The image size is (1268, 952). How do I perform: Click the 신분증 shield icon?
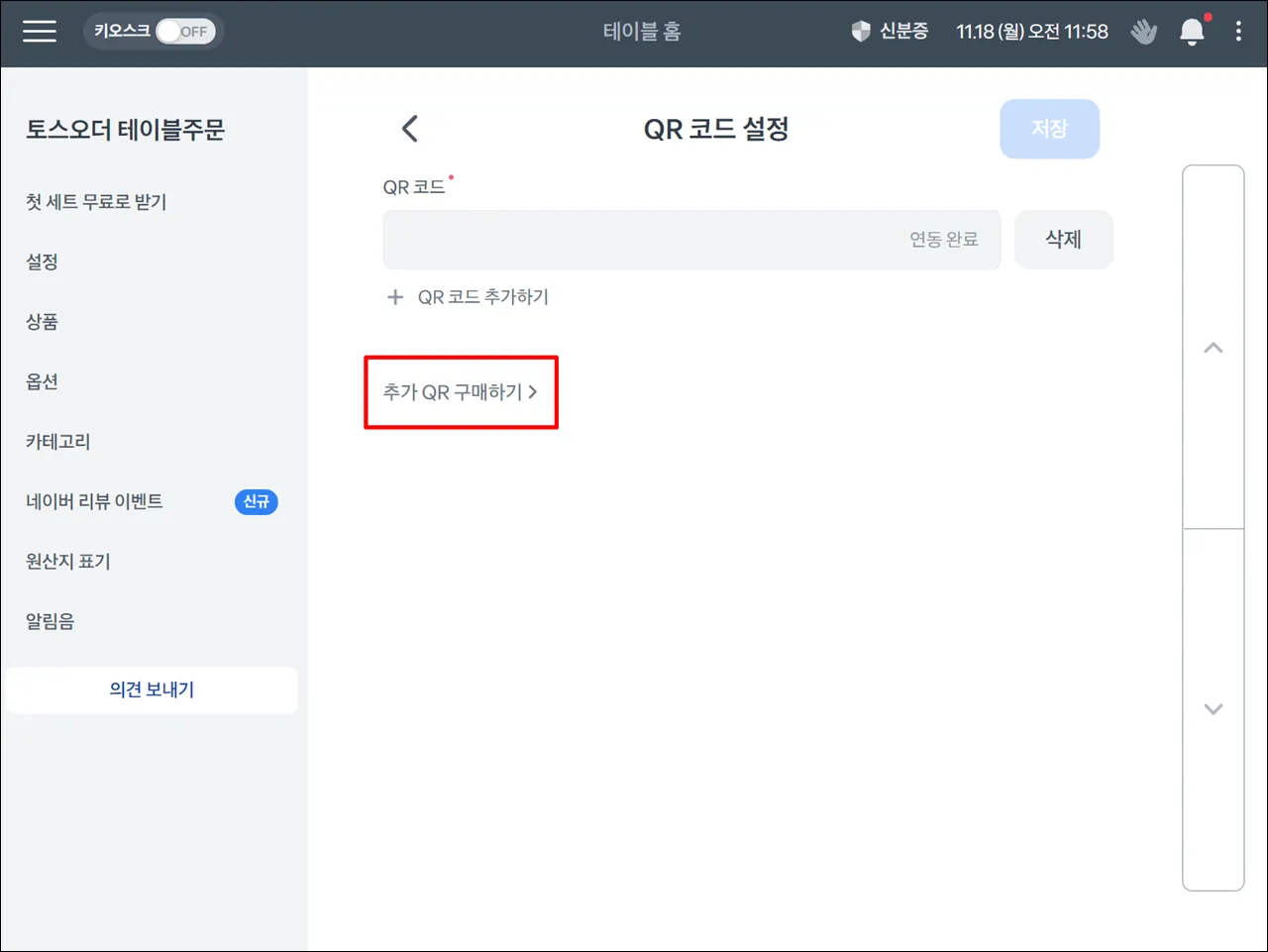pos(861,32)
